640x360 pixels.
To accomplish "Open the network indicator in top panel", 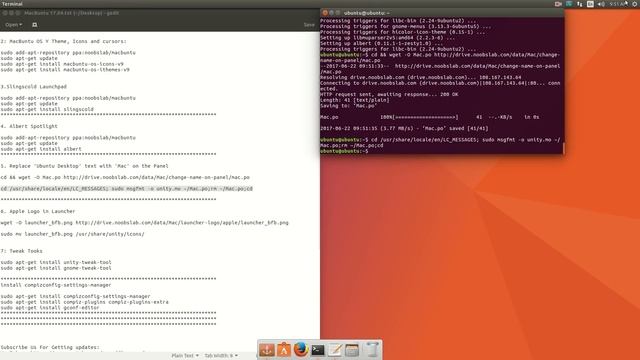I will [x=580, y=4].
